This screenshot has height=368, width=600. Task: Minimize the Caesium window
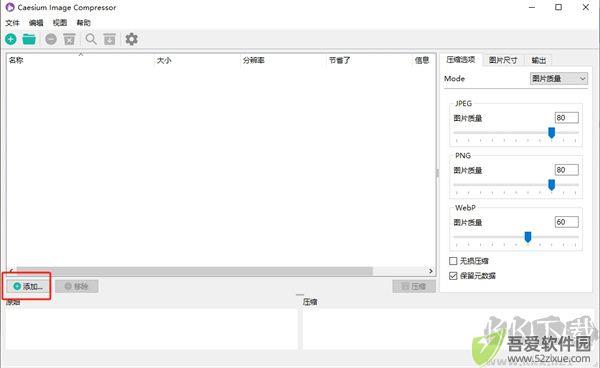point(532,7)
